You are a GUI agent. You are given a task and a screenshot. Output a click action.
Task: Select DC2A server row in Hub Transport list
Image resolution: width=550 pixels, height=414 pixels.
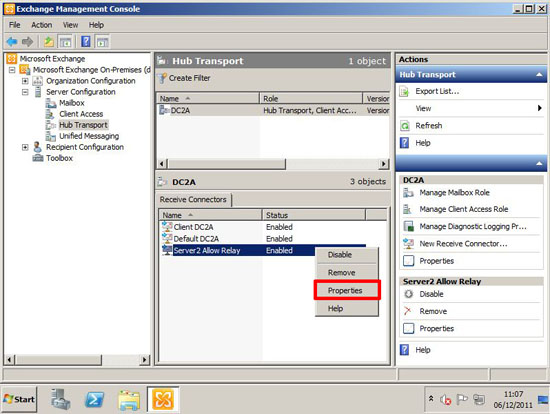(x=273, y=111)
